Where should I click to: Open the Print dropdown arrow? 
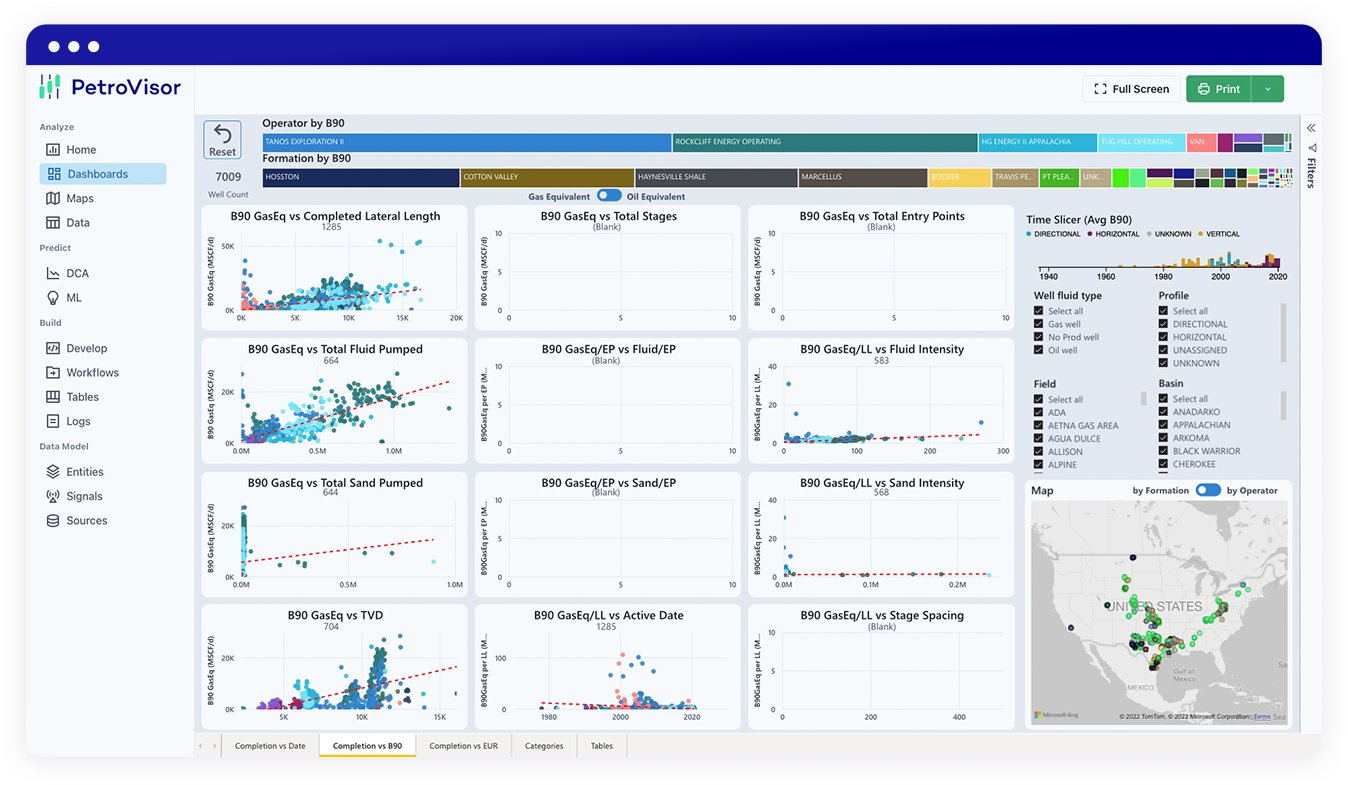(1267, 89)
